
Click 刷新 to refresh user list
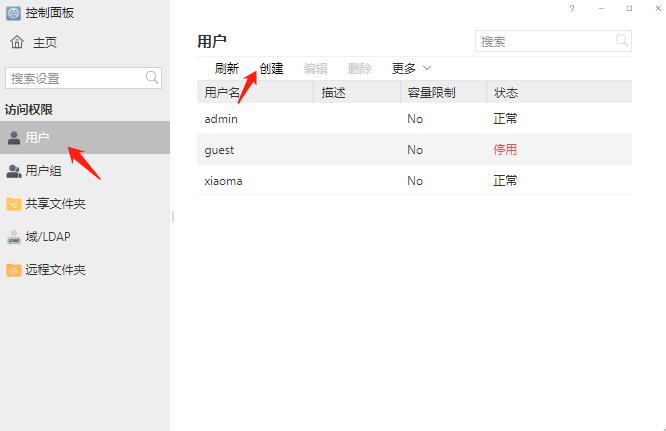pos(227,69)
